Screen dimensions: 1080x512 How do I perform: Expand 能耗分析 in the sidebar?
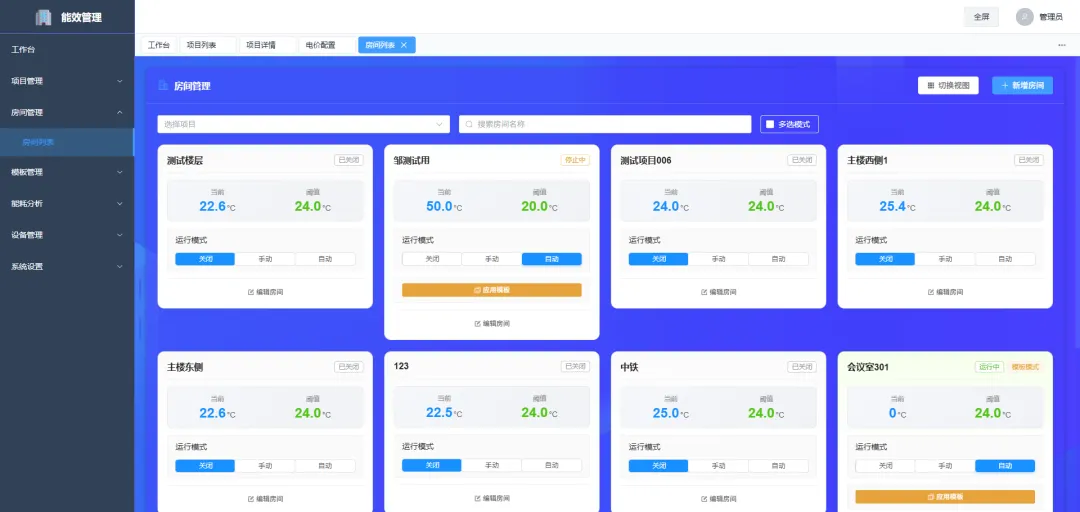coord(67,203)
